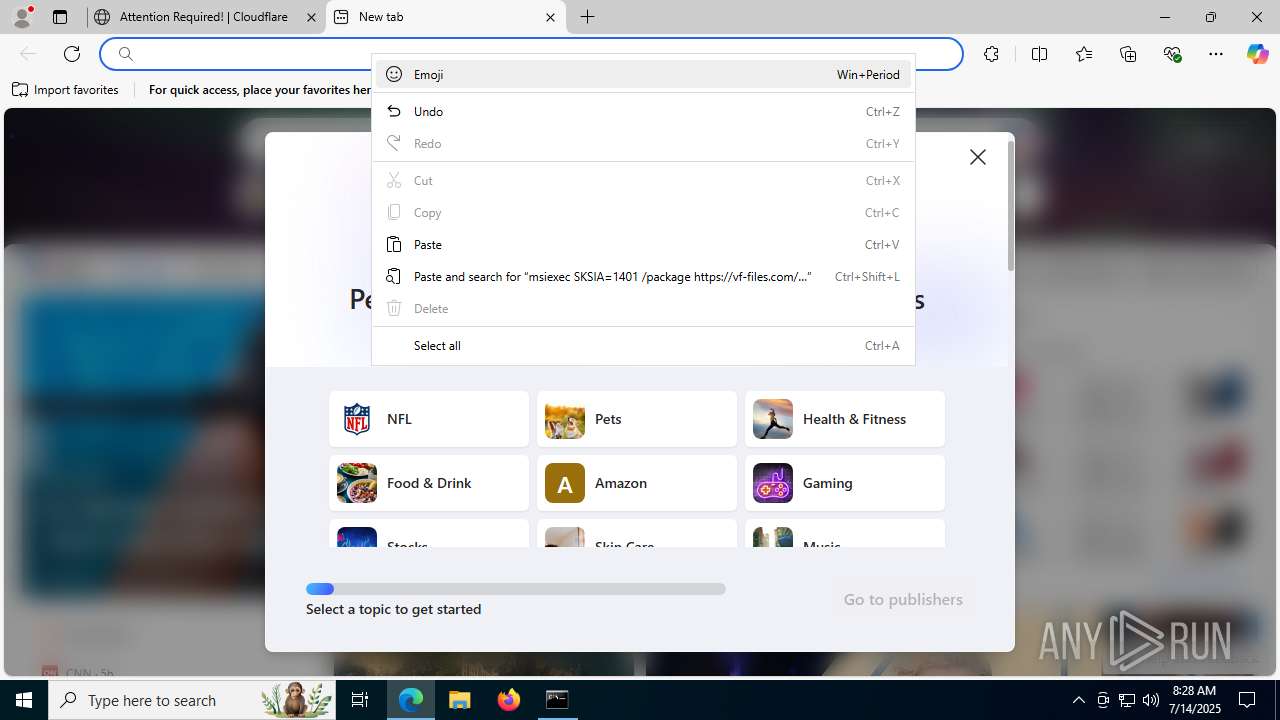
Task: Open the Favorites star icon
Action: [1084, 54]
